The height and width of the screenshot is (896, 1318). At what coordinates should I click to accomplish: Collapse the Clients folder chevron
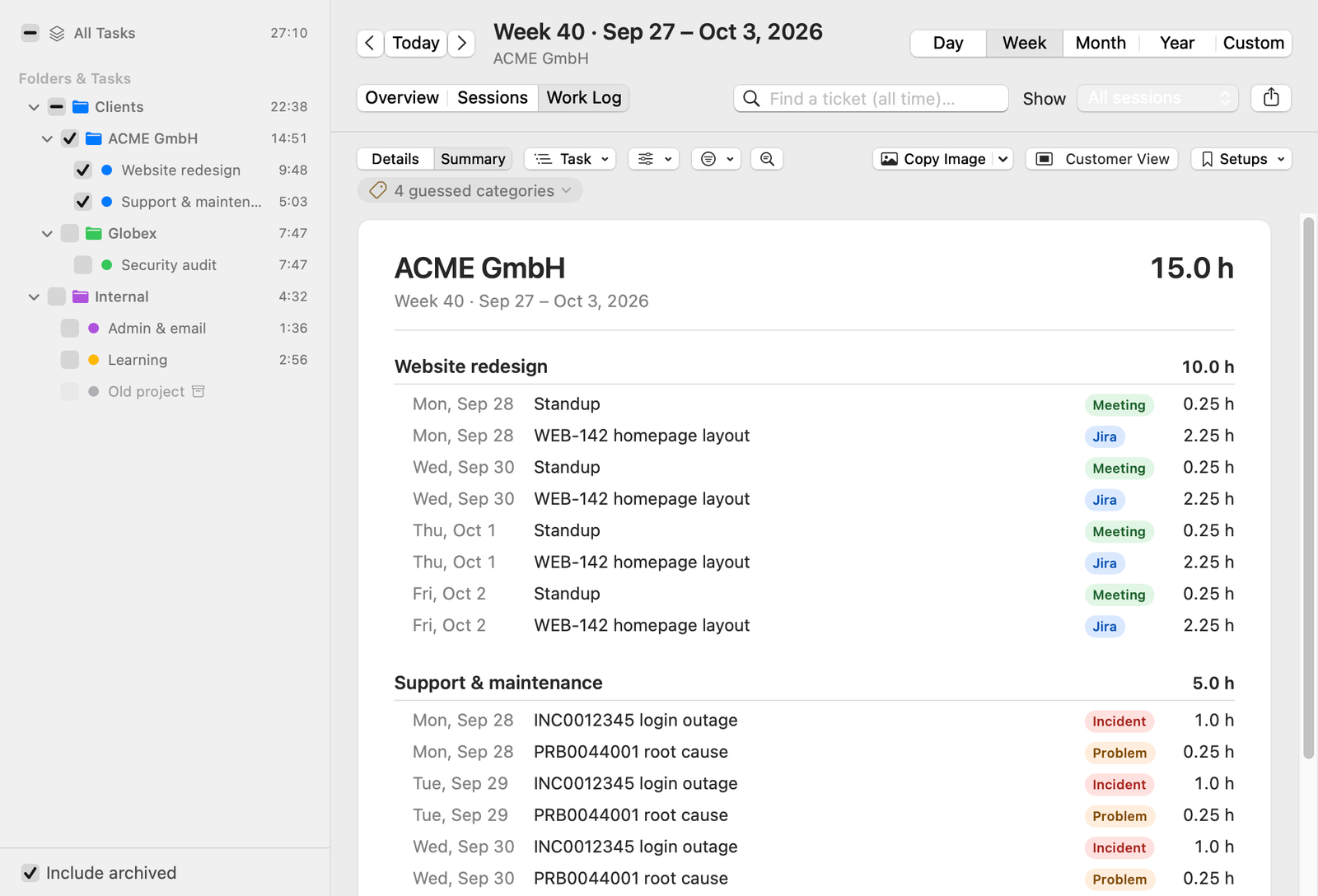click(x=34, y=107)
